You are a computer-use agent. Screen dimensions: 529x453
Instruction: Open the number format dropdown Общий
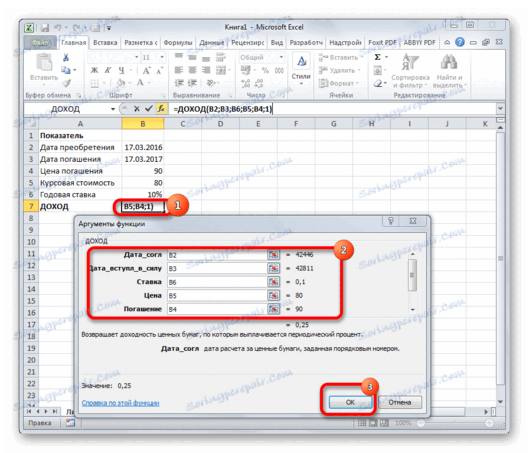(281, 57)
